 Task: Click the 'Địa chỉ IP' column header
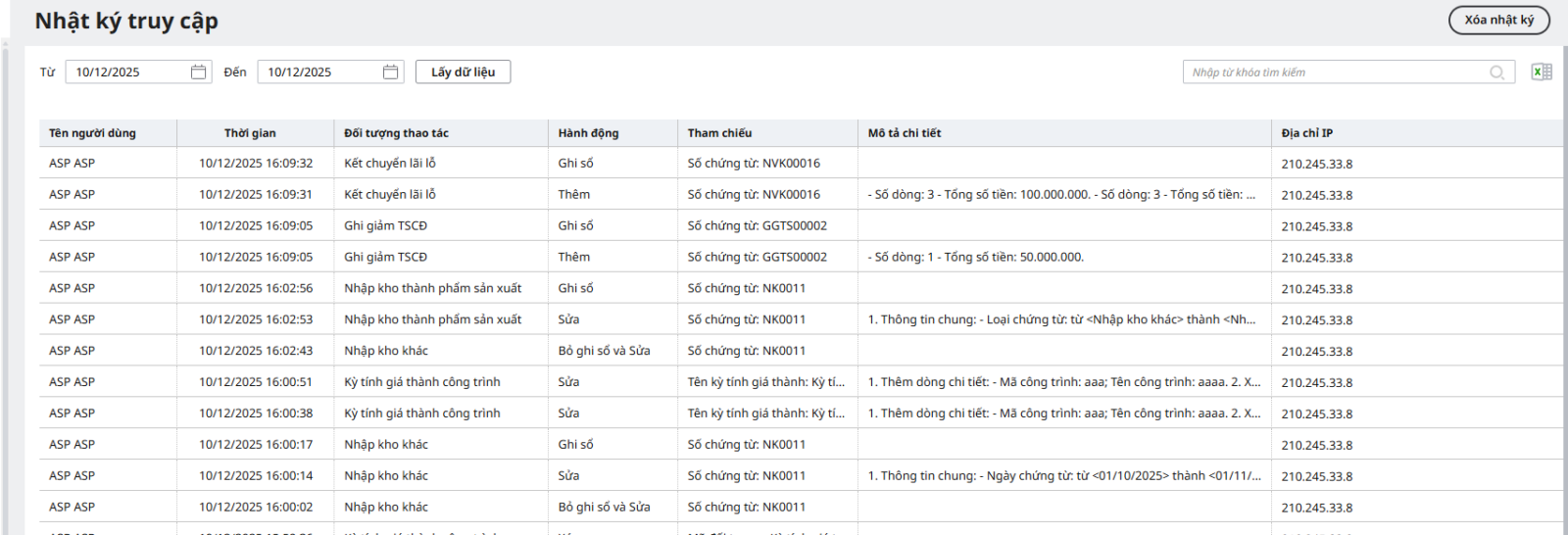[x=1306, y=133]
